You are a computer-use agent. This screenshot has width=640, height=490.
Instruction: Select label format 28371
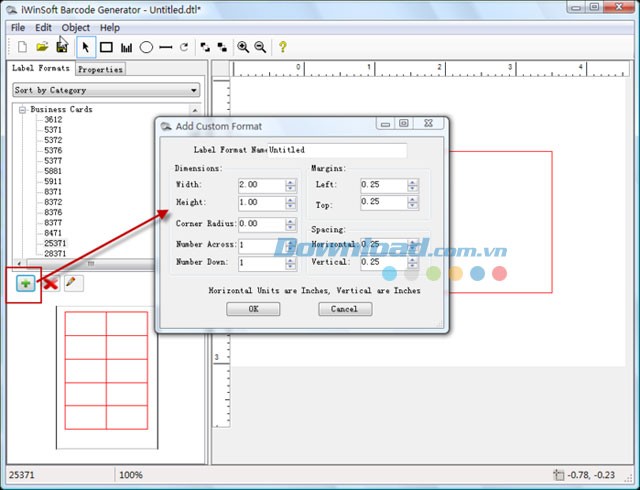(55, 254)
